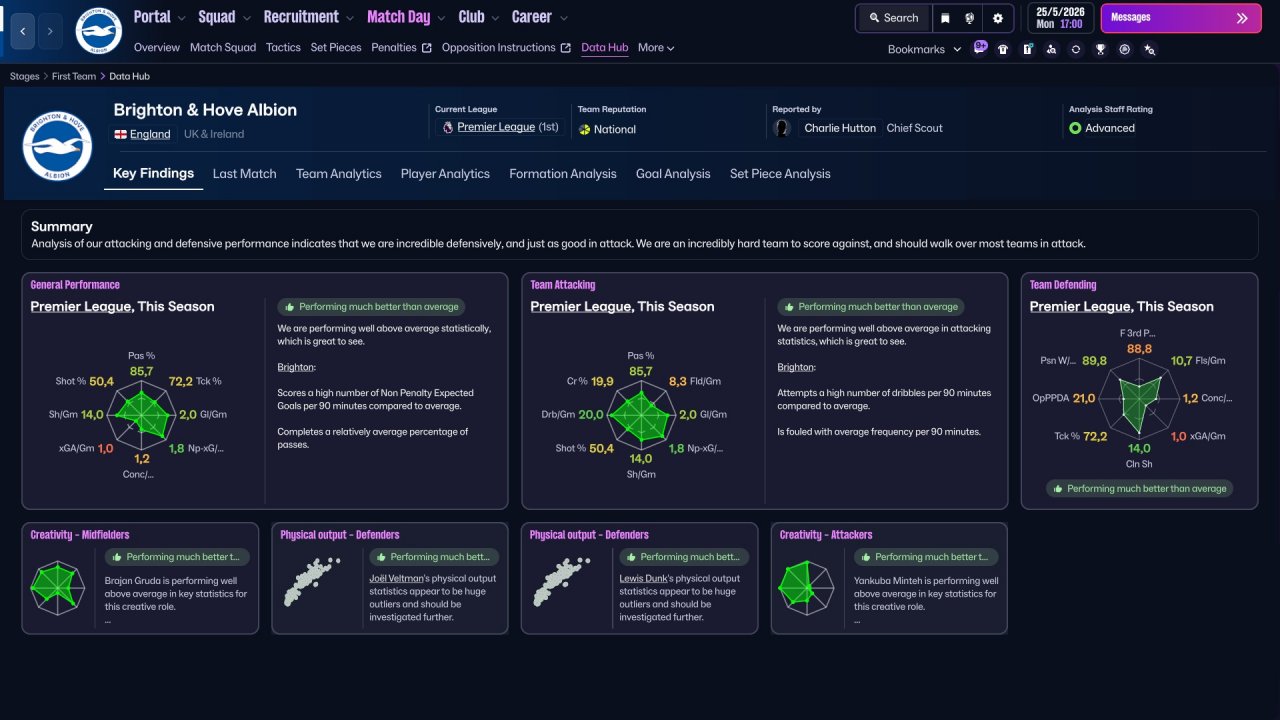Select the Goal Analysis tab
Viewport: 1280px width, 720px height.
[673, 174]
